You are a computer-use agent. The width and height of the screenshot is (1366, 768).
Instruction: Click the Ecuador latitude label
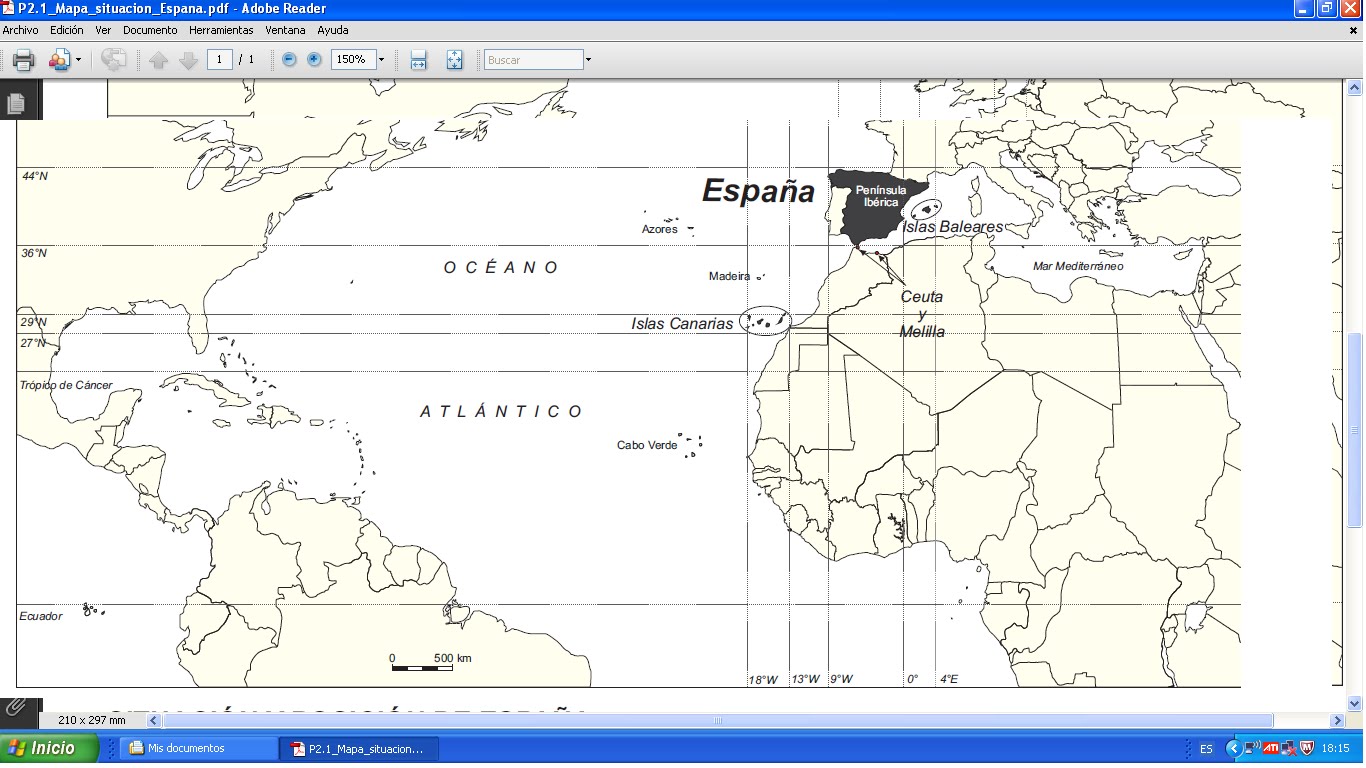[x=41, y=616]
